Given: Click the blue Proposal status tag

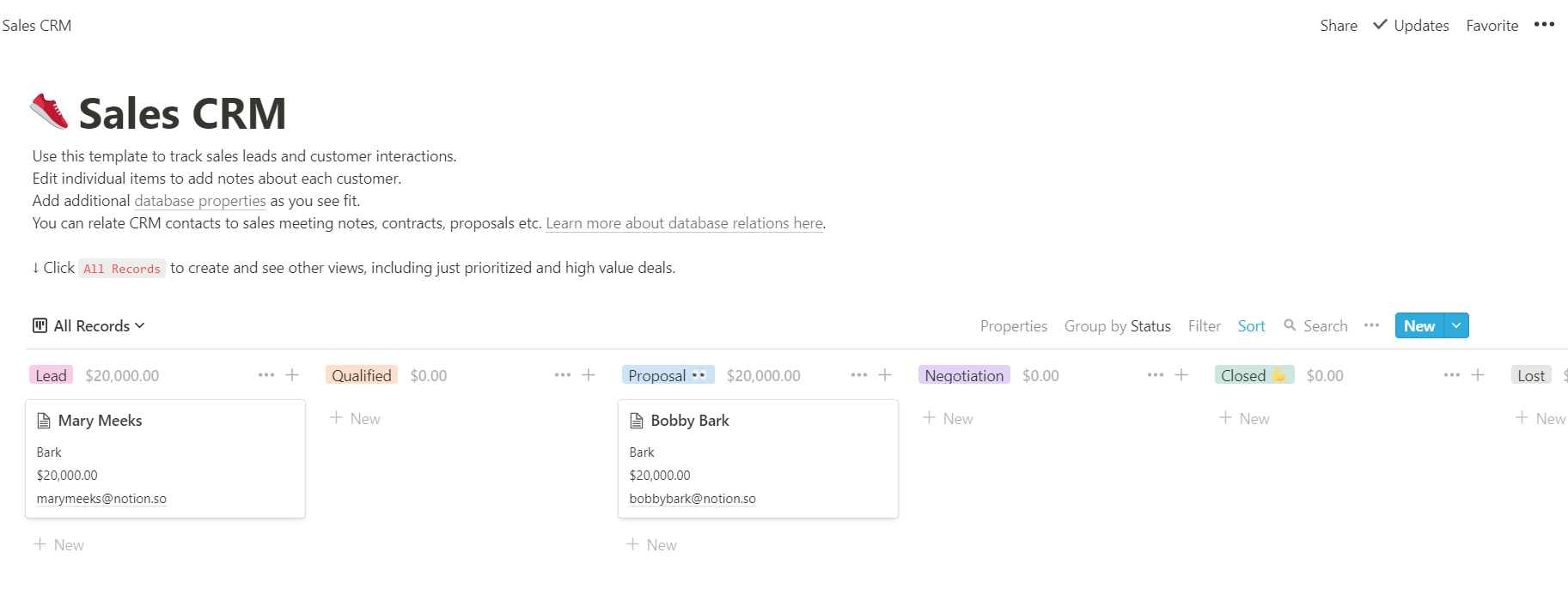Looking at the screenshot, I should 668,375.
